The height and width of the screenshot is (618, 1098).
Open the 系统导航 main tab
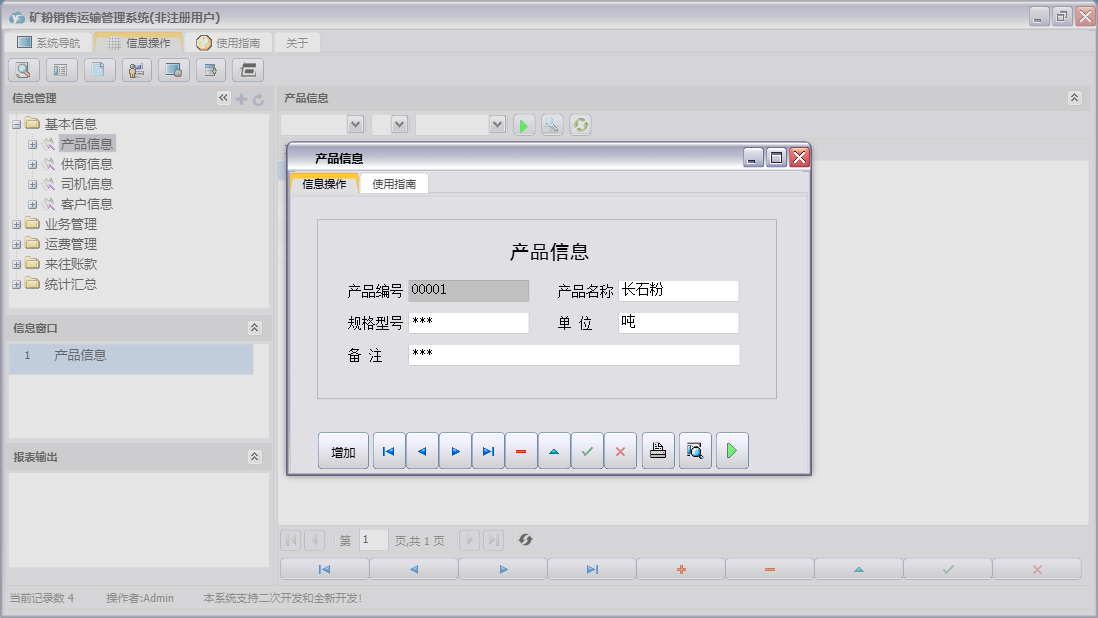pos(49,43)
